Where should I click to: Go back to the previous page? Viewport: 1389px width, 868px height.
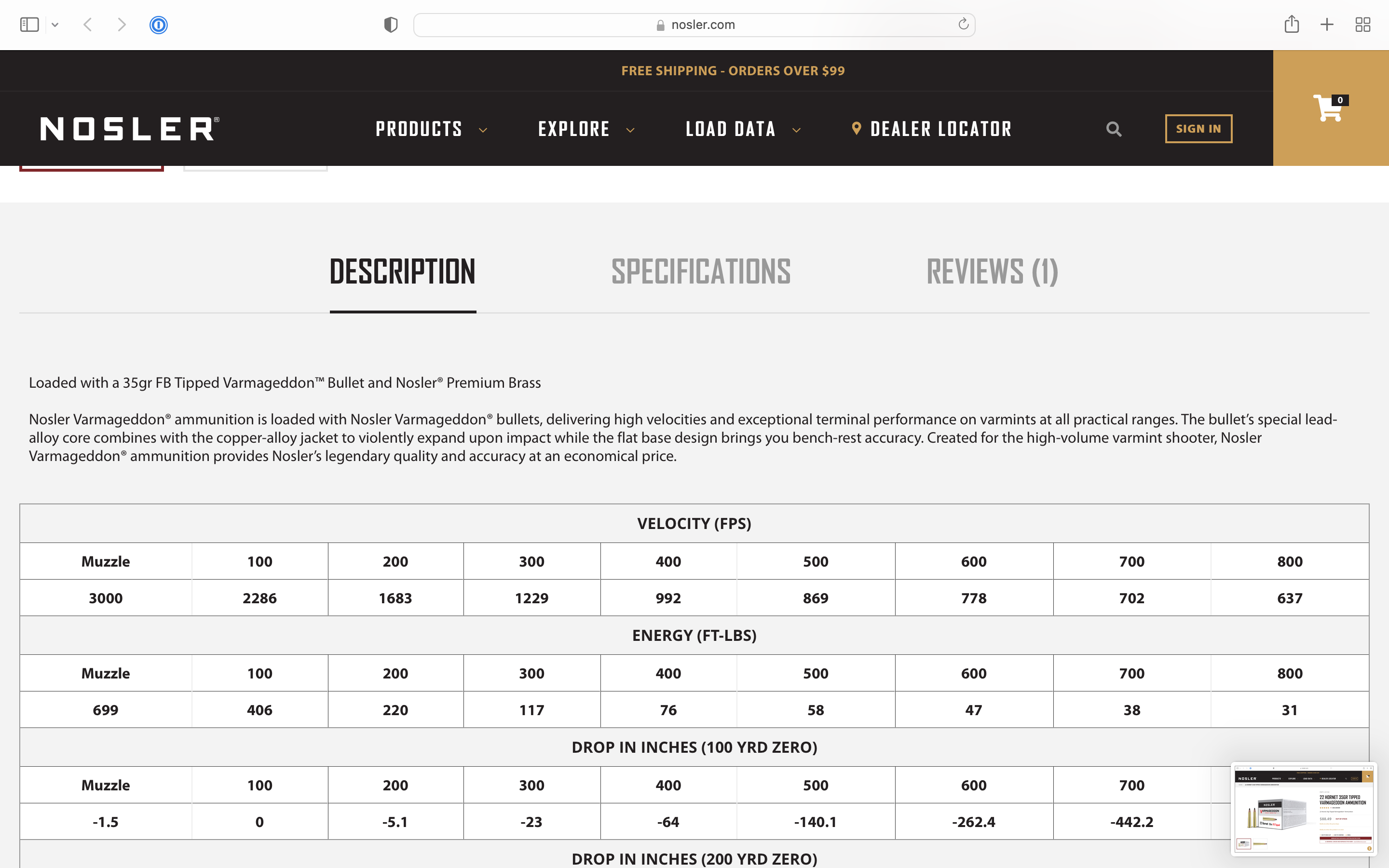coord(88,25)
